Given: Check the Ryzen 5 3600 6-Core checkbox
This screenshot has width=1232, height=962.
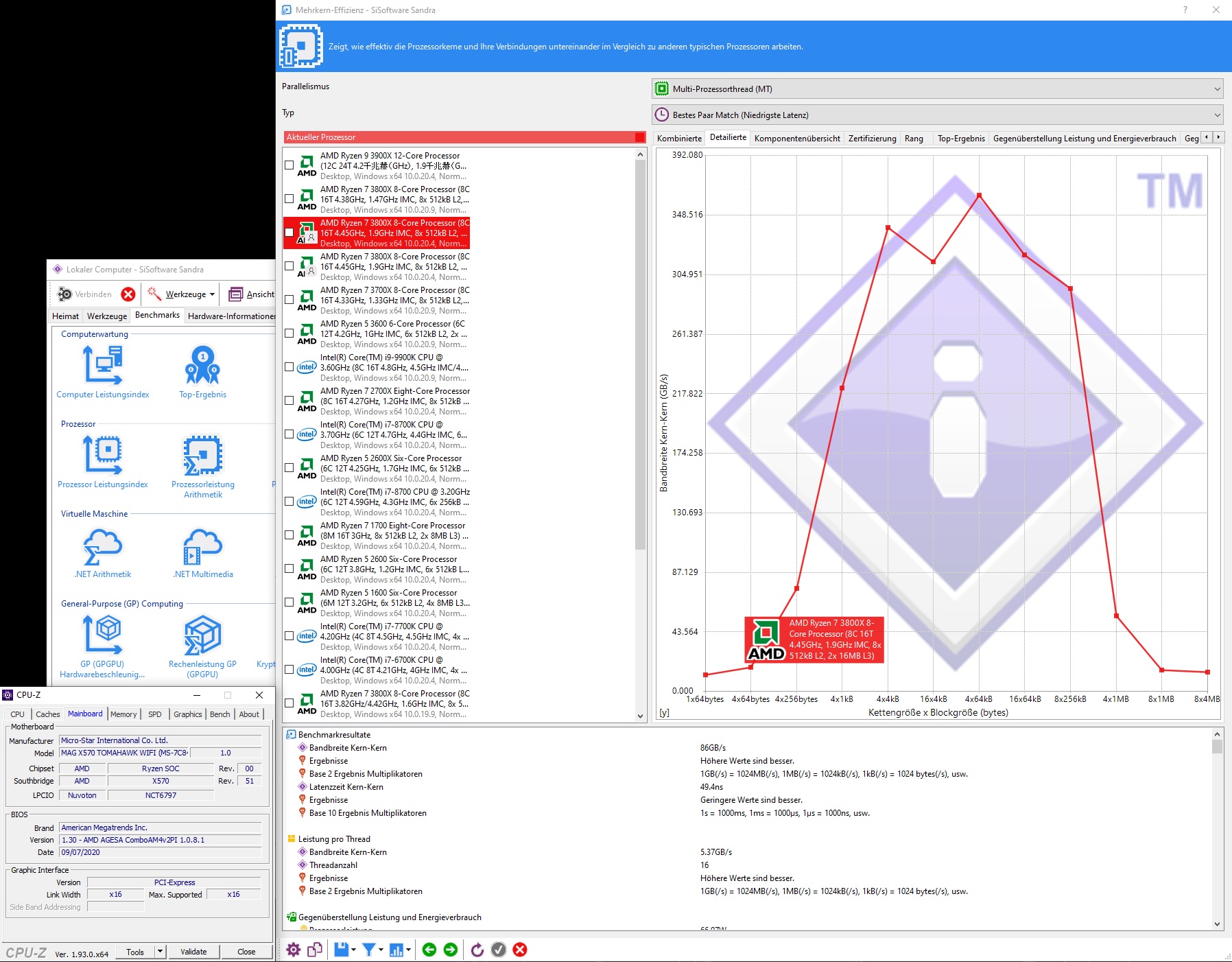Looking at the screenshot, I should [x=289, y=333].
